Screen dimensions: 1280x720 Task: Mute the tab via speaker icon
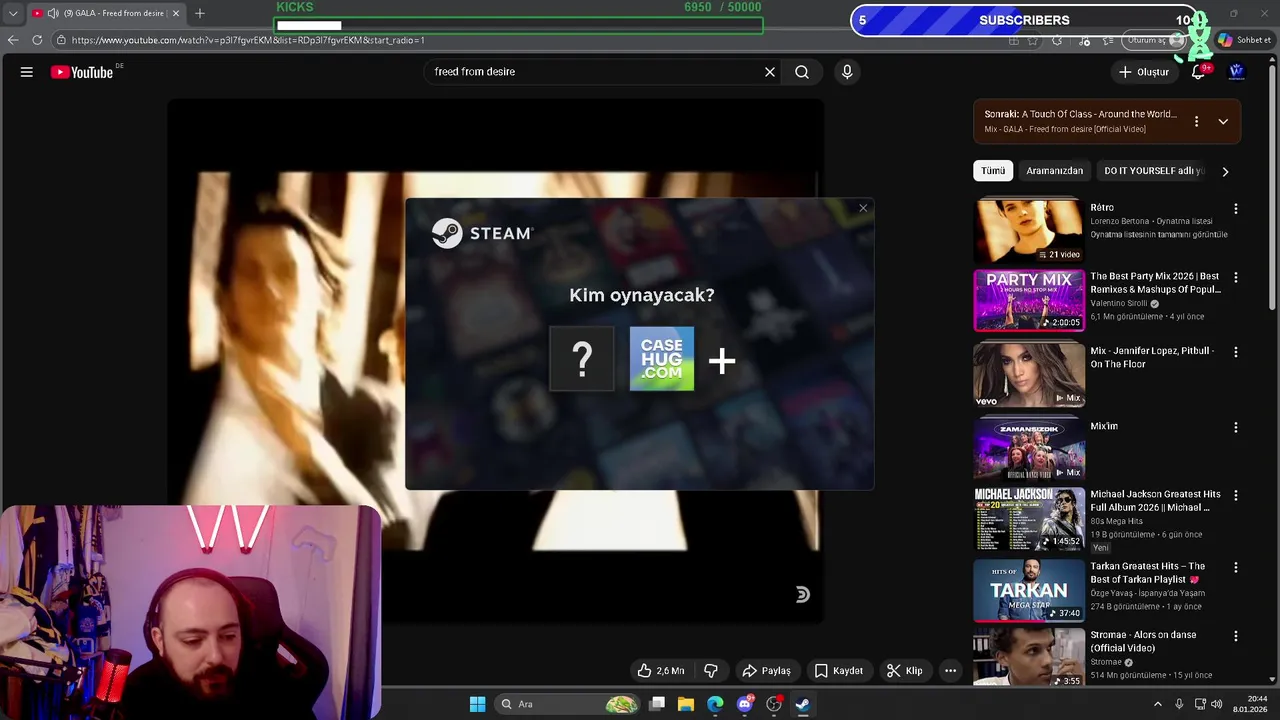[x=53, y=13]
